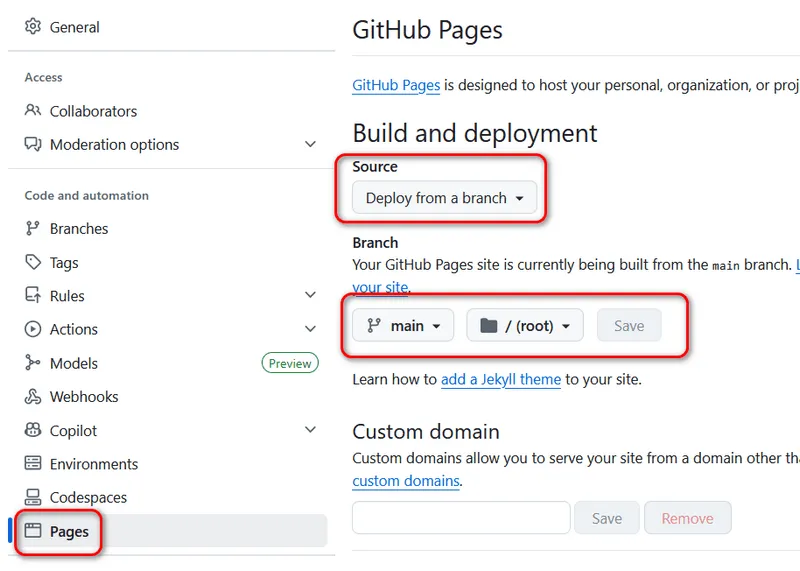The height and width of the screenshot is (571, 800).
Task: Click the Remove custom domain button
Action: point(687,518)
